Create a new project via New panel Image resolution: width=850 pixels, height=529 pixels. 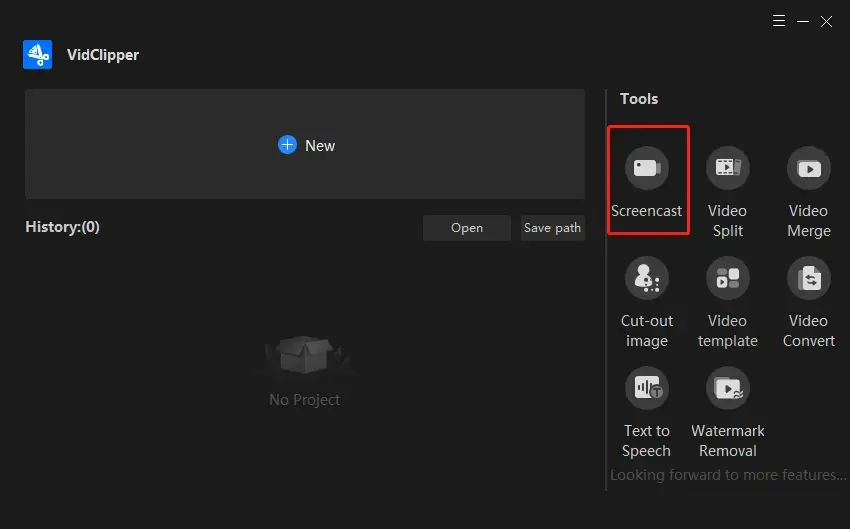(x=305, y=144)
